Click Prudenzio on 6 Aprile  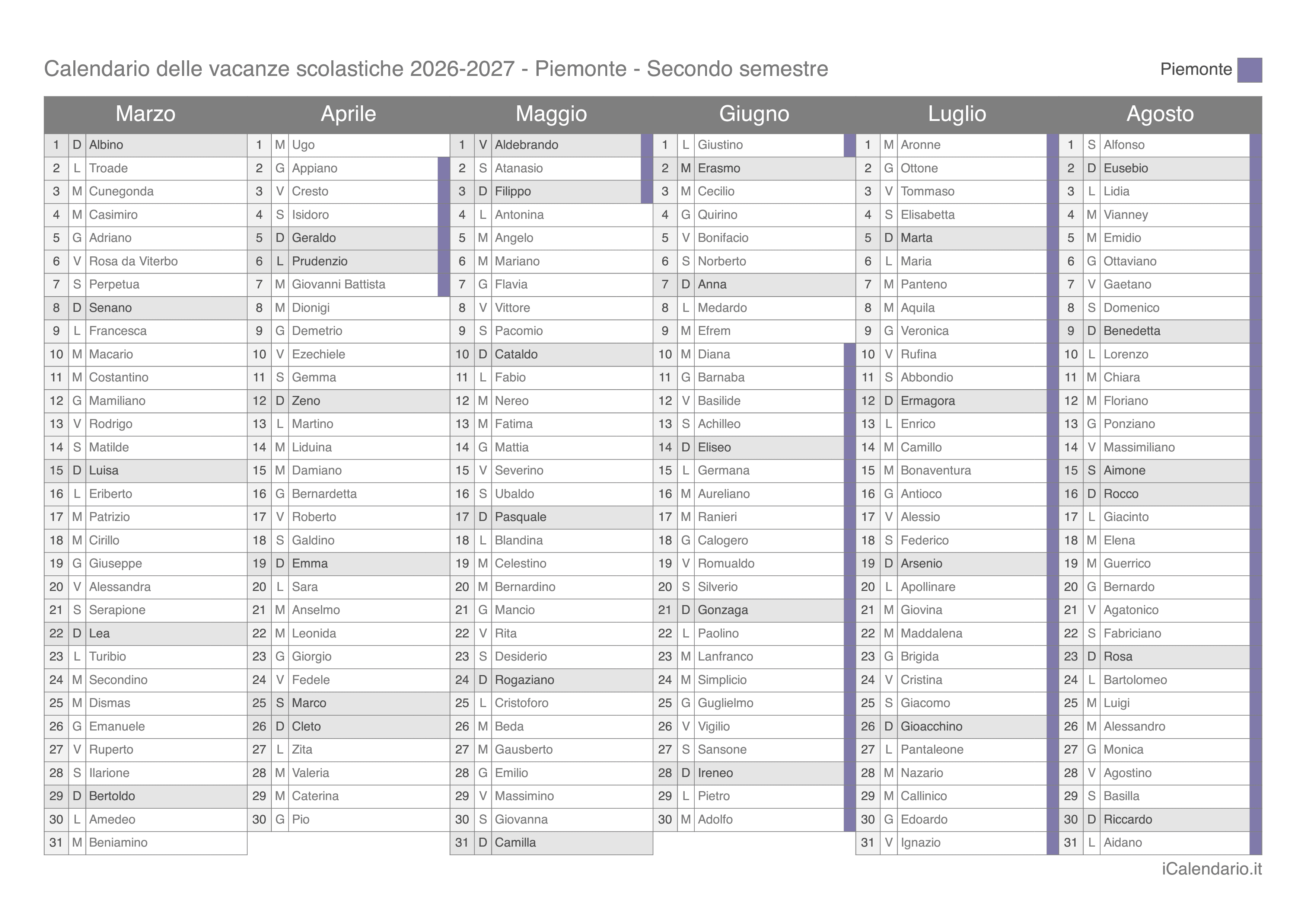point(319,261)
